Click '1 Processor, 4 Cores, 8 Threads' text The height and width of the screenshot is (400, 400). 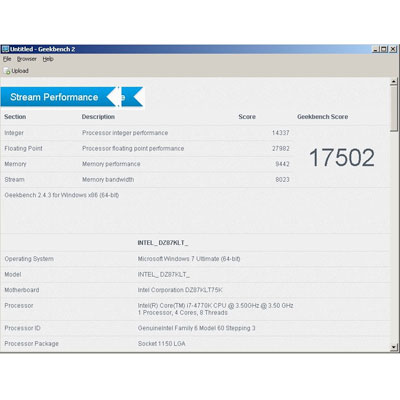tap(183, 313)
